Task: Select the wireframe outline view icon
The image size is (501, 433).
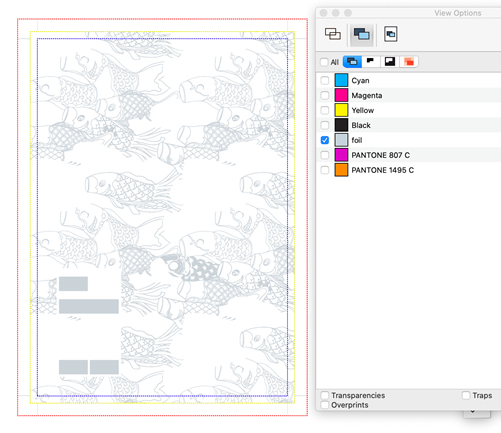Action: point(333,34)
